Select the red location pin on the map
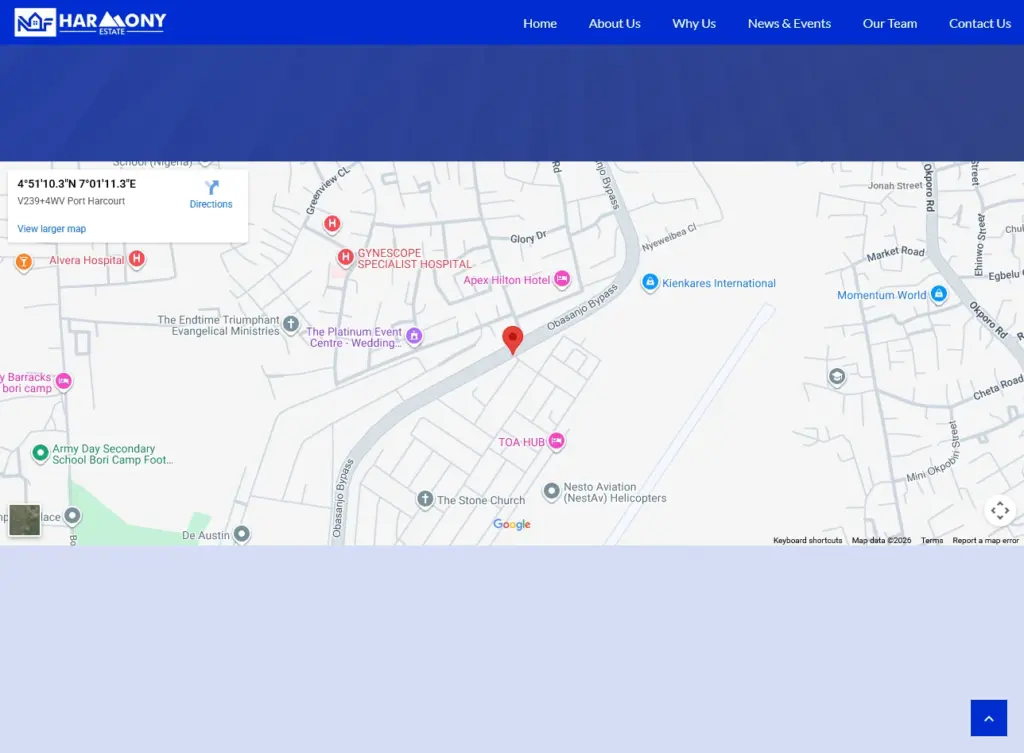1024x753 pixels. coord(513,339)
